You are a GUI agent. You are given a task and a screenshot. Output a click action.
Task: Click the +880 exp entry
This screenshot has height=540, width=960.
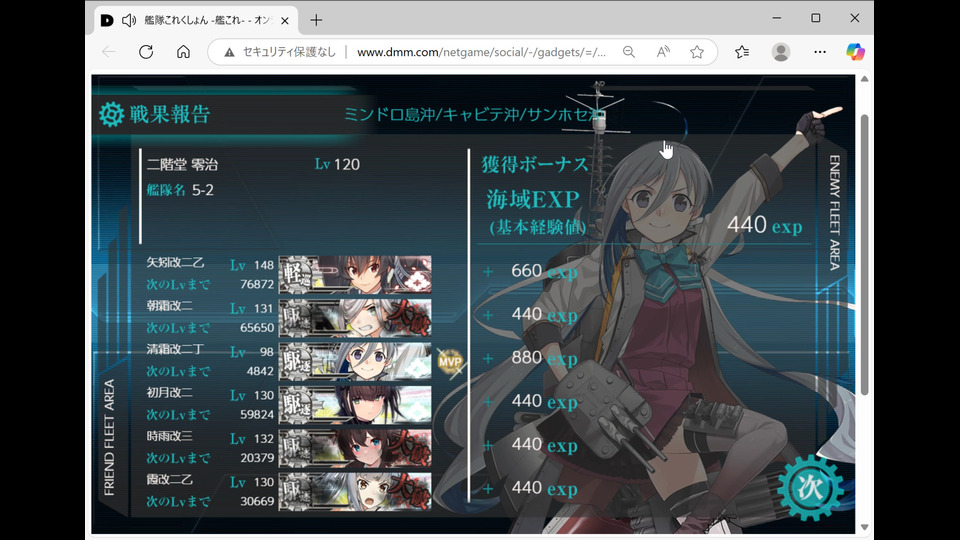(x=530, y=358)
